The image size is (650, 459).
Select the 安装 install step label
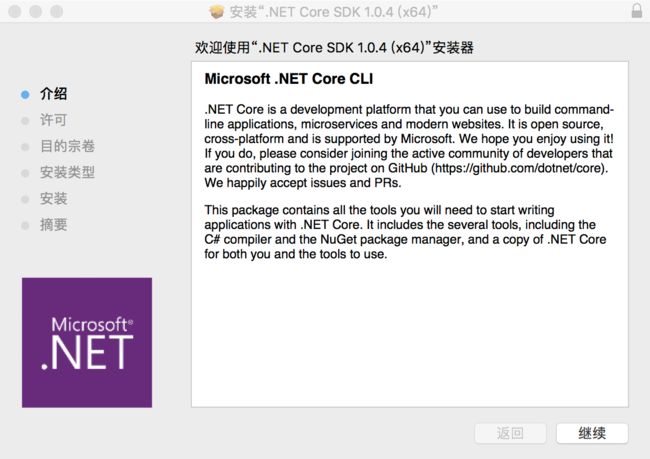coord(53,199)
